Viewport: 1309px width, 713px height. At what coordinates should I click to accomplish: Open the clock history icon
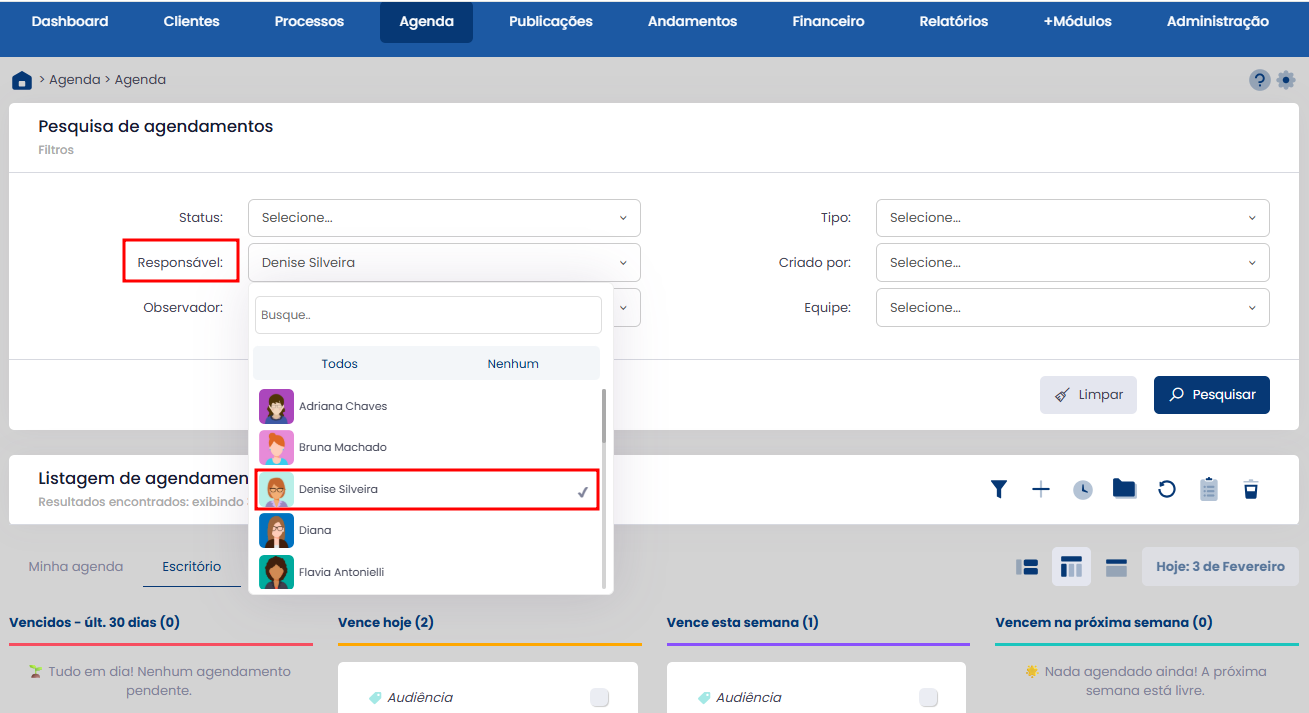pyautogui.click(x=1083, y=489)
